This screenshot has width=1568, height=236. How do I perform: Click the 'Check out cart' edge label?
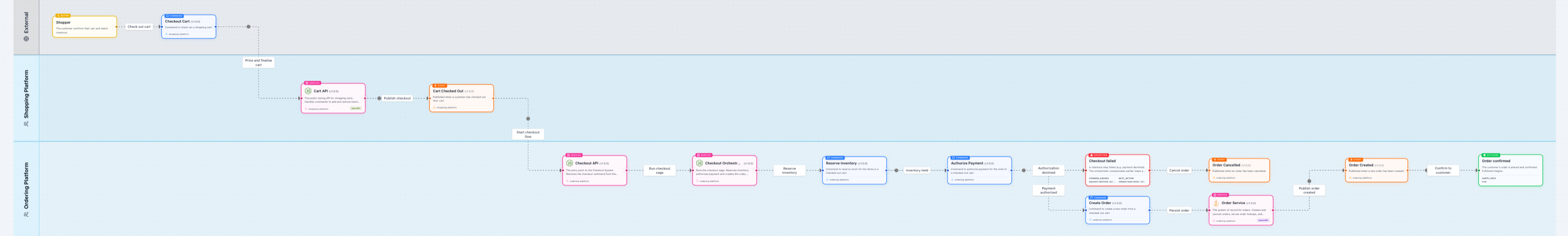(139, 27)
